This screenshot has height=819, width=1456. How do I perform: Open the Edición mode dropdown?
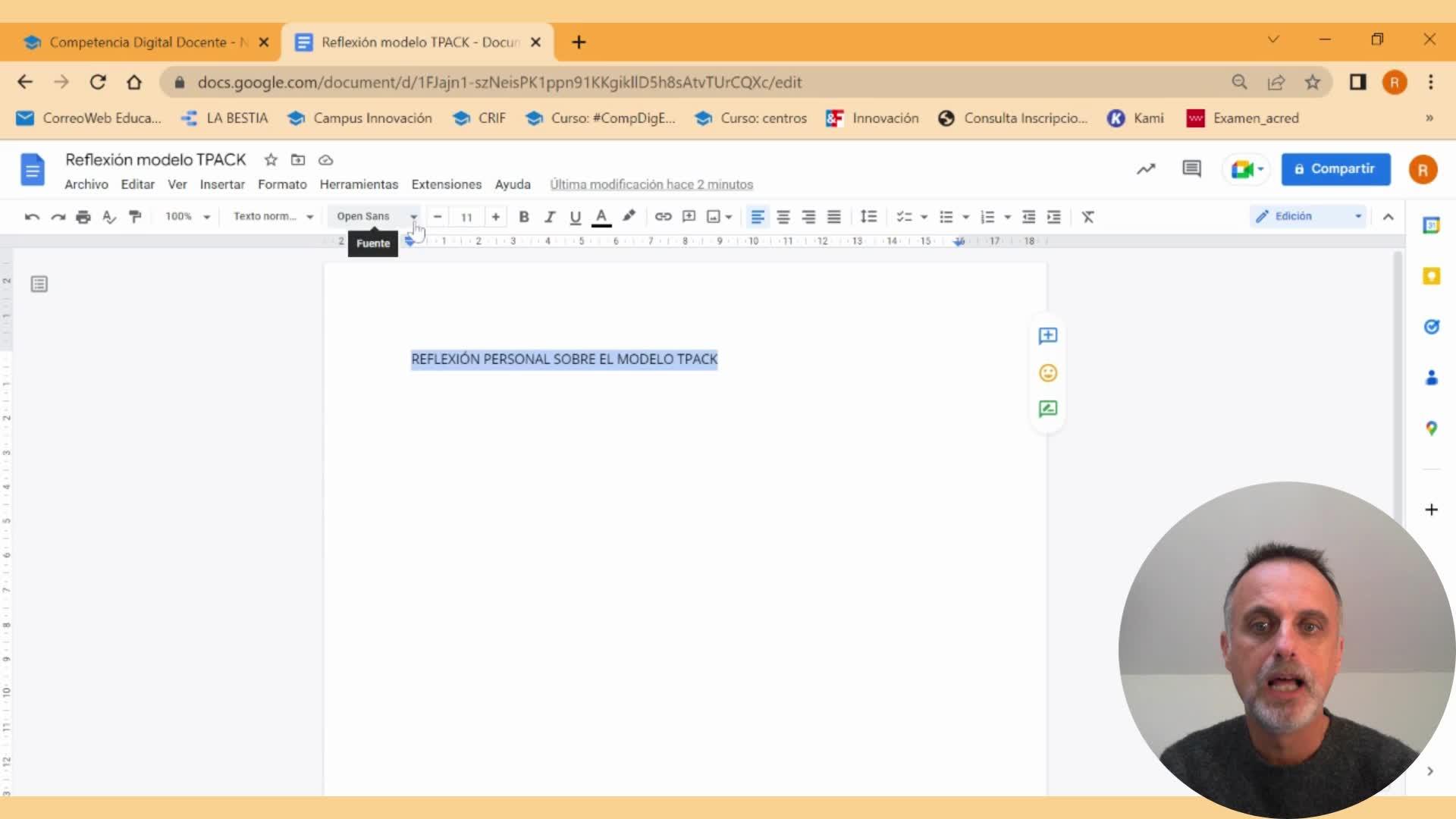(1308, 217)
